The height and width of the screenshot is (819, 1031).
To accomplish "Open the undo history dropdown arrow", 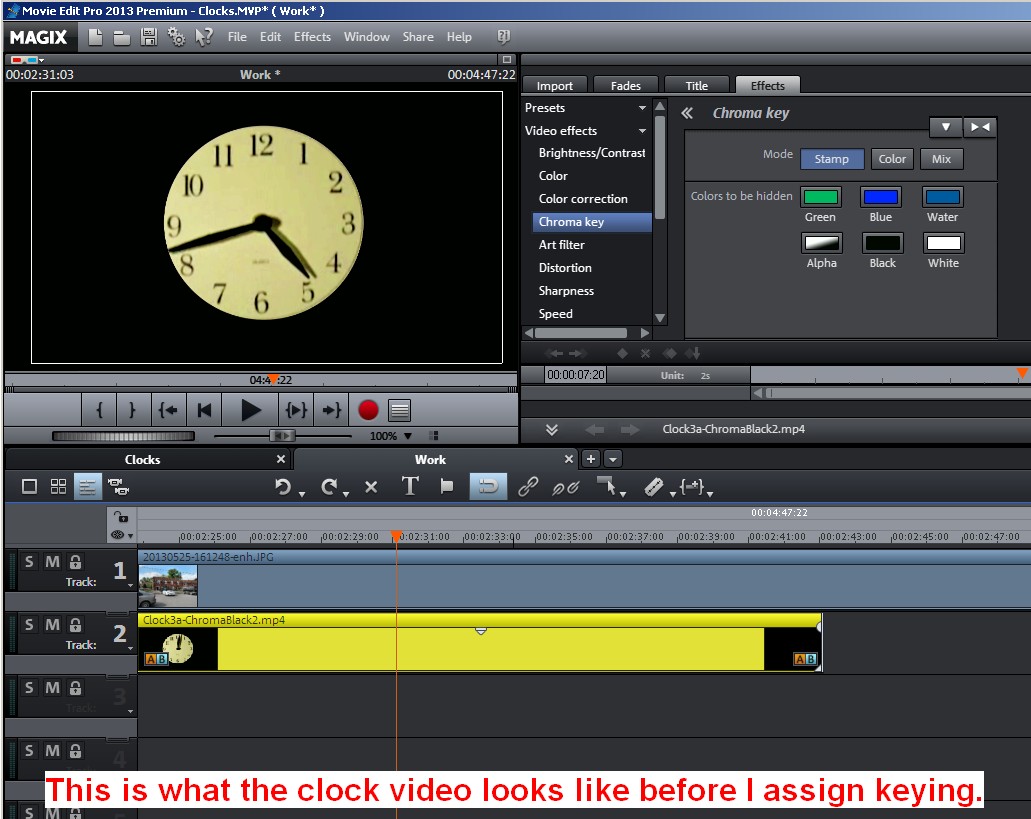I will [x=301, y=494].
